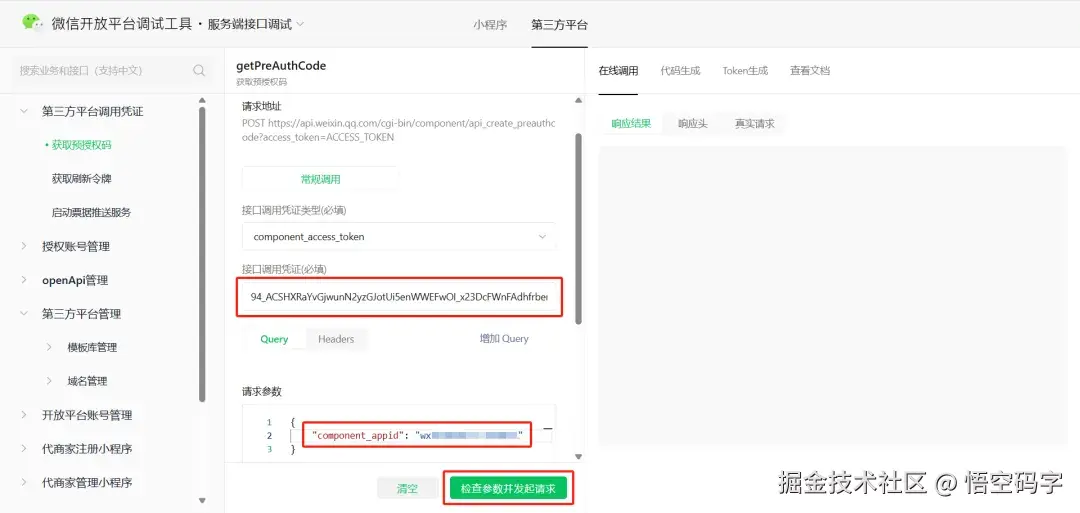Screen dimensions: 1080x513
Task: Open the 在线调用 tab
Action: 618,70
